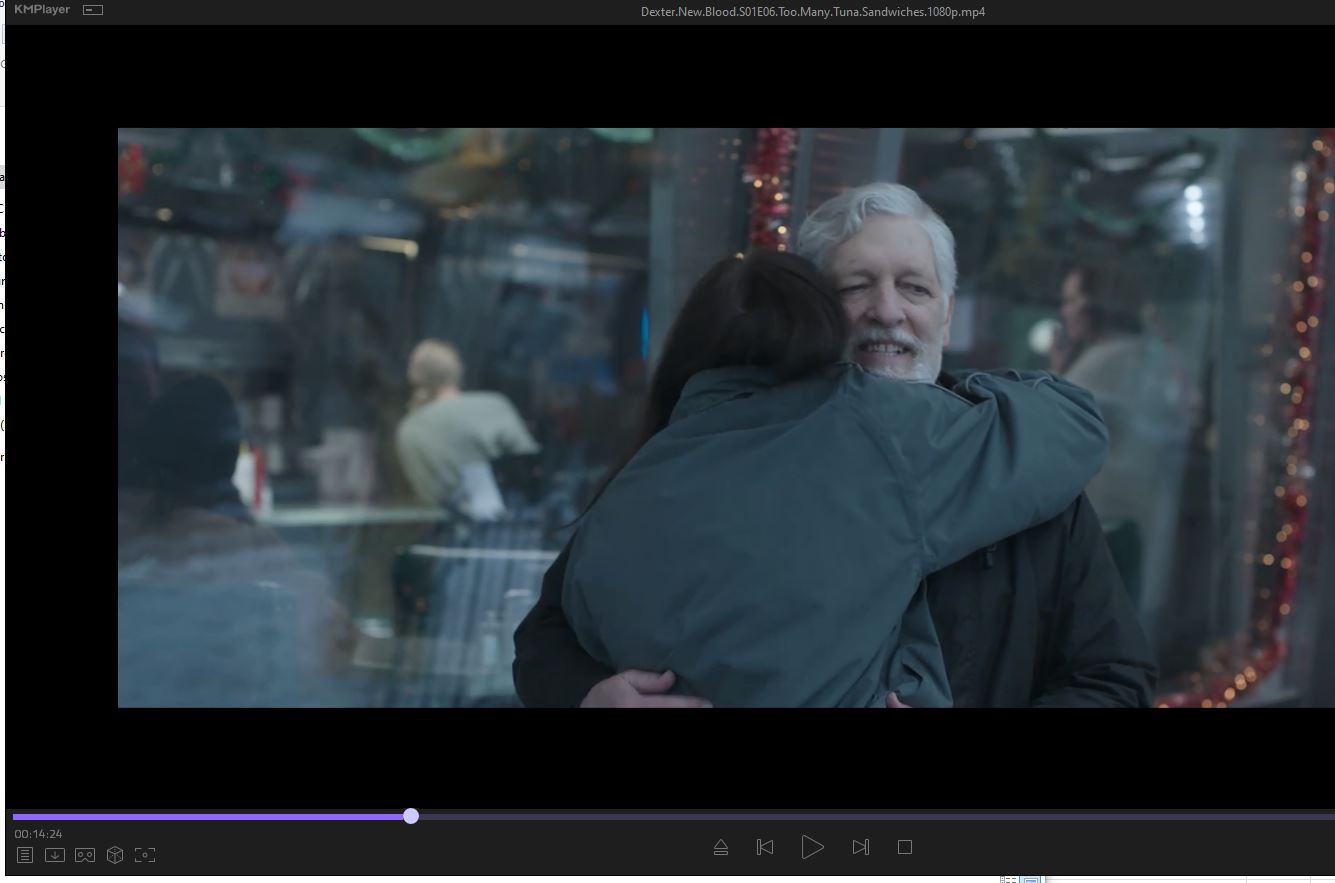
Task: Click the Dexter.New.Blood file name title
Action: (812, 12)
